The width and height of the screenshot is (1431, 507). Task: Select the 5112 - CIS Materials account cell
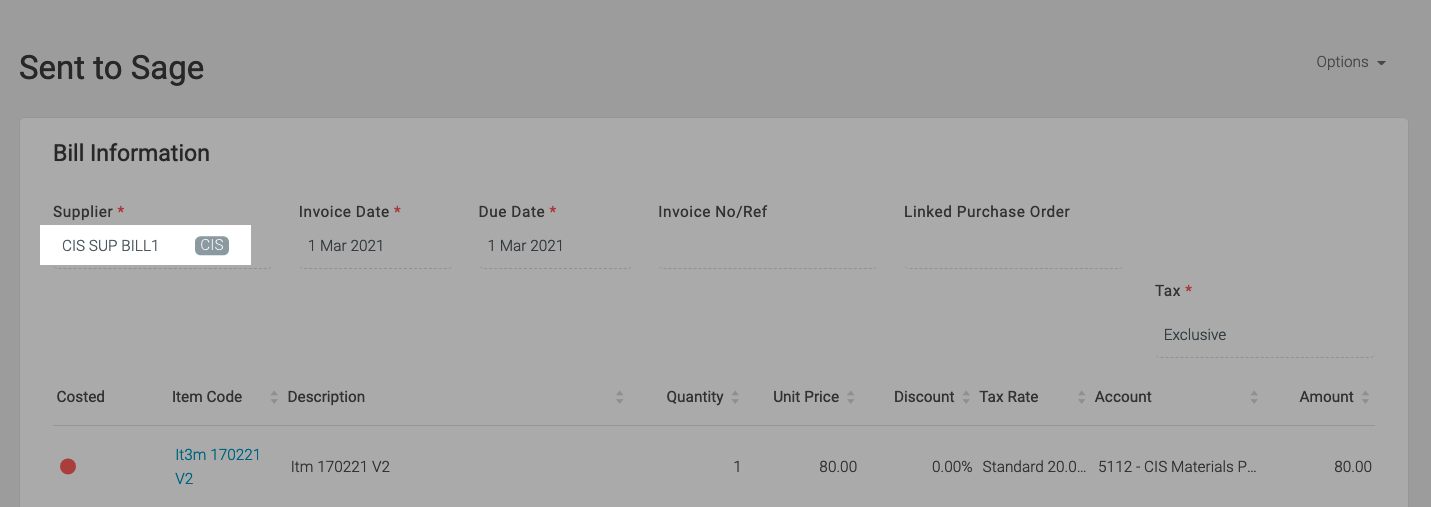(1177, 467)
